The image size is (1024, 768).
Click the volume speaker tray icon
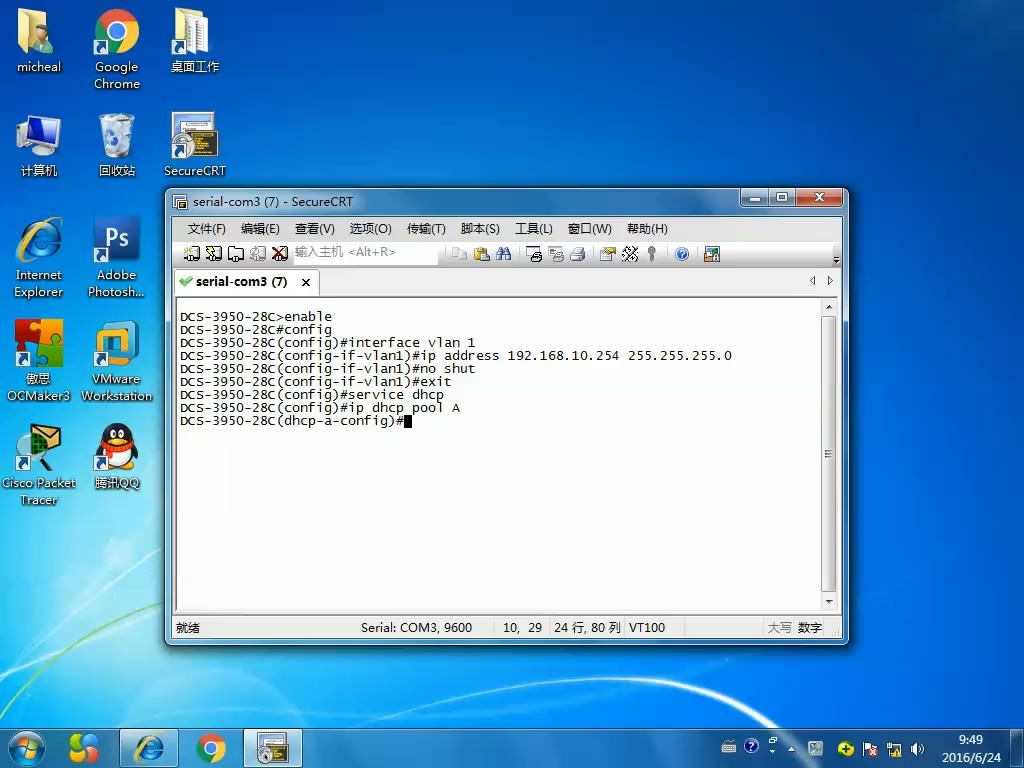pos(917,749)
